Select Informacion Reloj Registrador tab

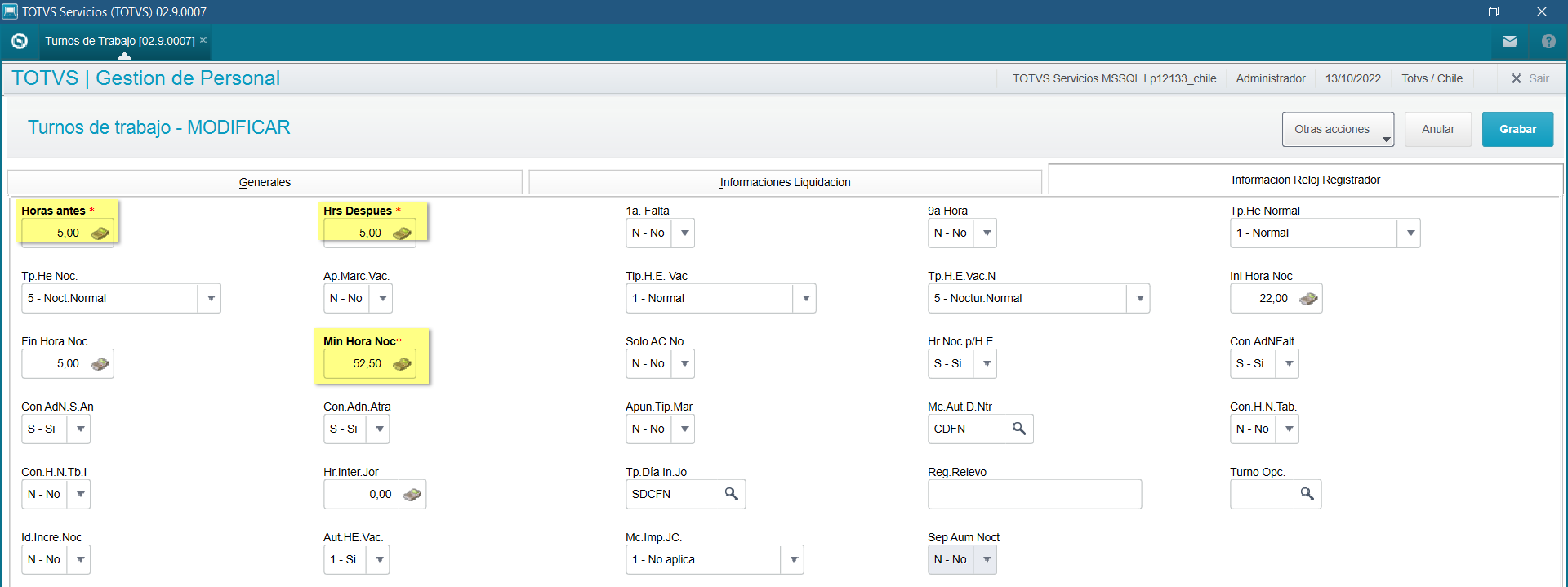1306,180
